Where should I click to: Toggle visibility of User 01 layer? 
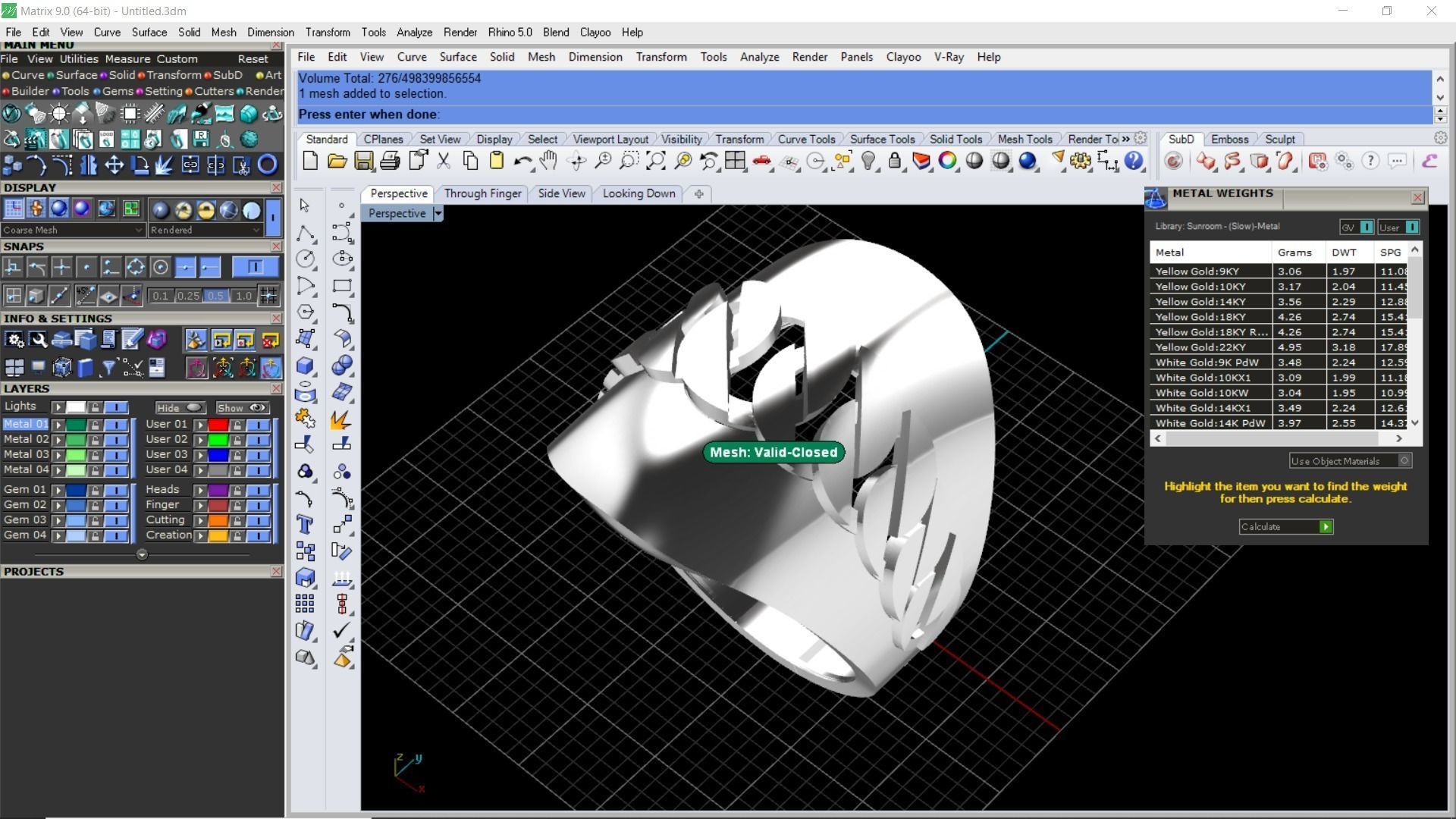(259, 425)
